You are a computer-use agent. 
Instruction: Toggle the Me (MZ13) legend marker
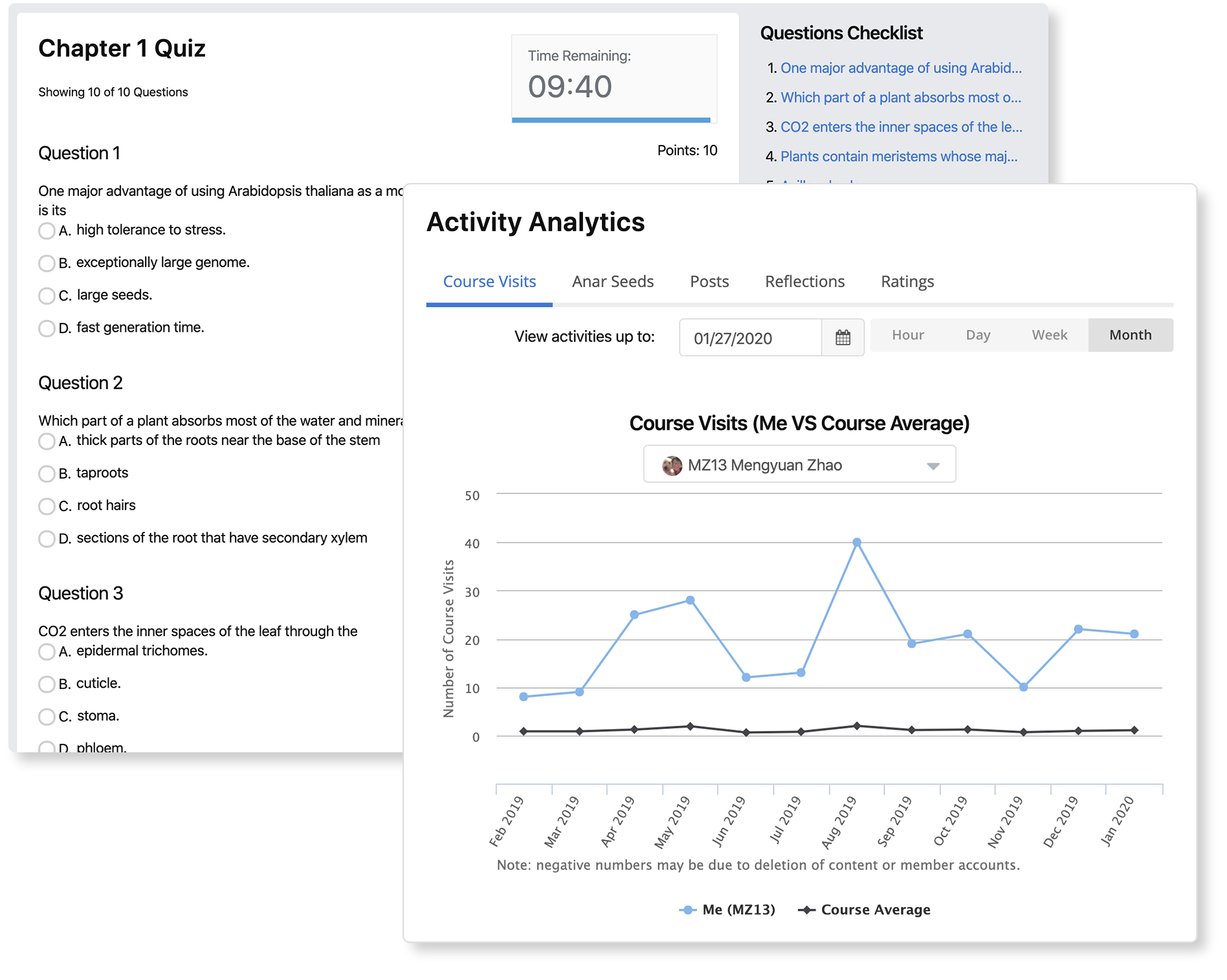687,909
